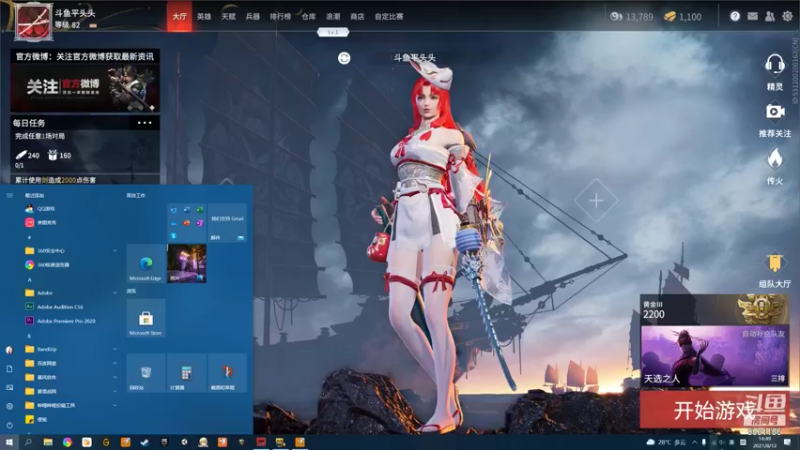The width and height of the screenshot is (800, 450).
Task: Open Microsoft Edge tile in Start menu
Action: [x=145, y=263]
